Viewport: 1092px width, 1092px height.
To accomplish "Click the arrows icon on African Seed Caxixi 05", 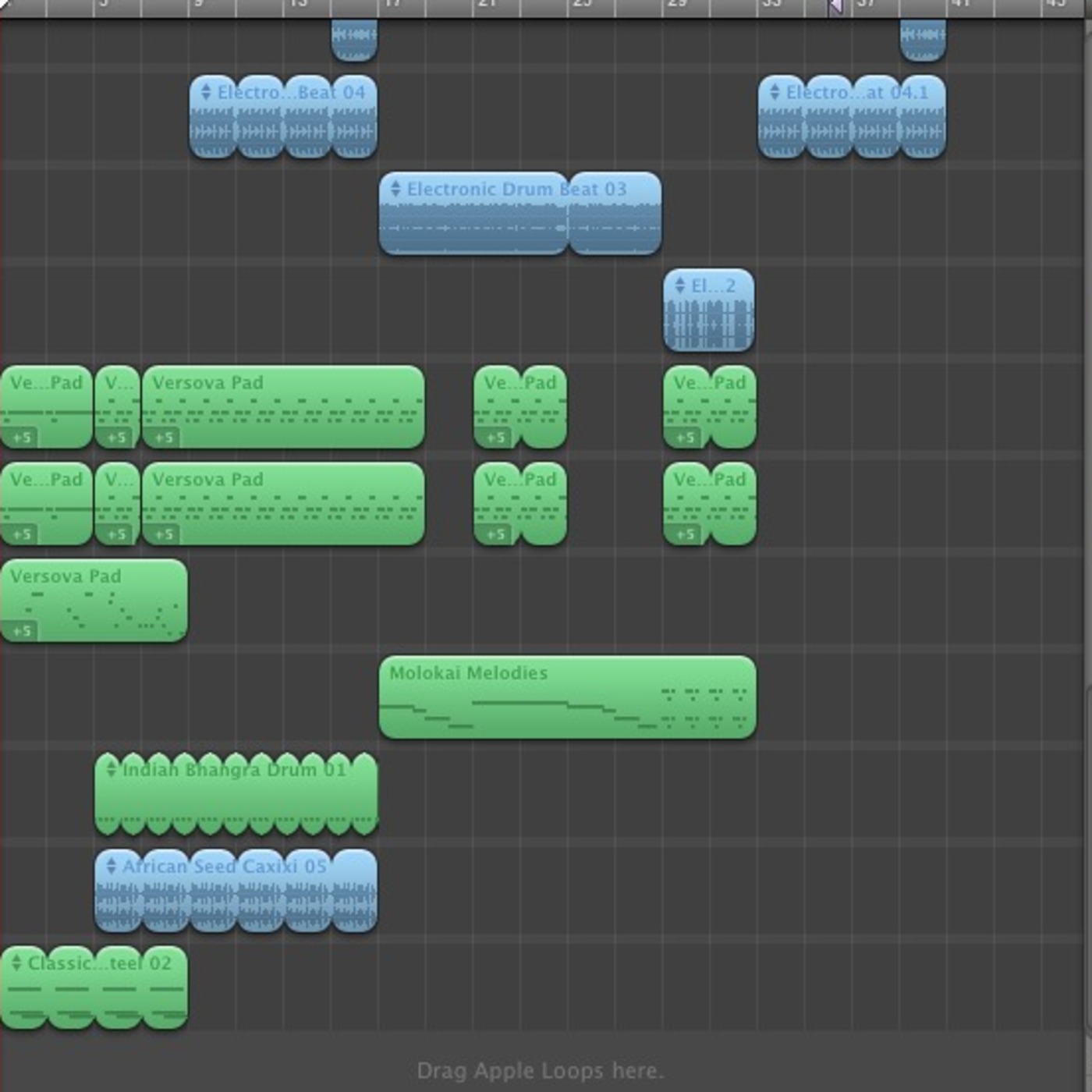I will click(111, 866).
